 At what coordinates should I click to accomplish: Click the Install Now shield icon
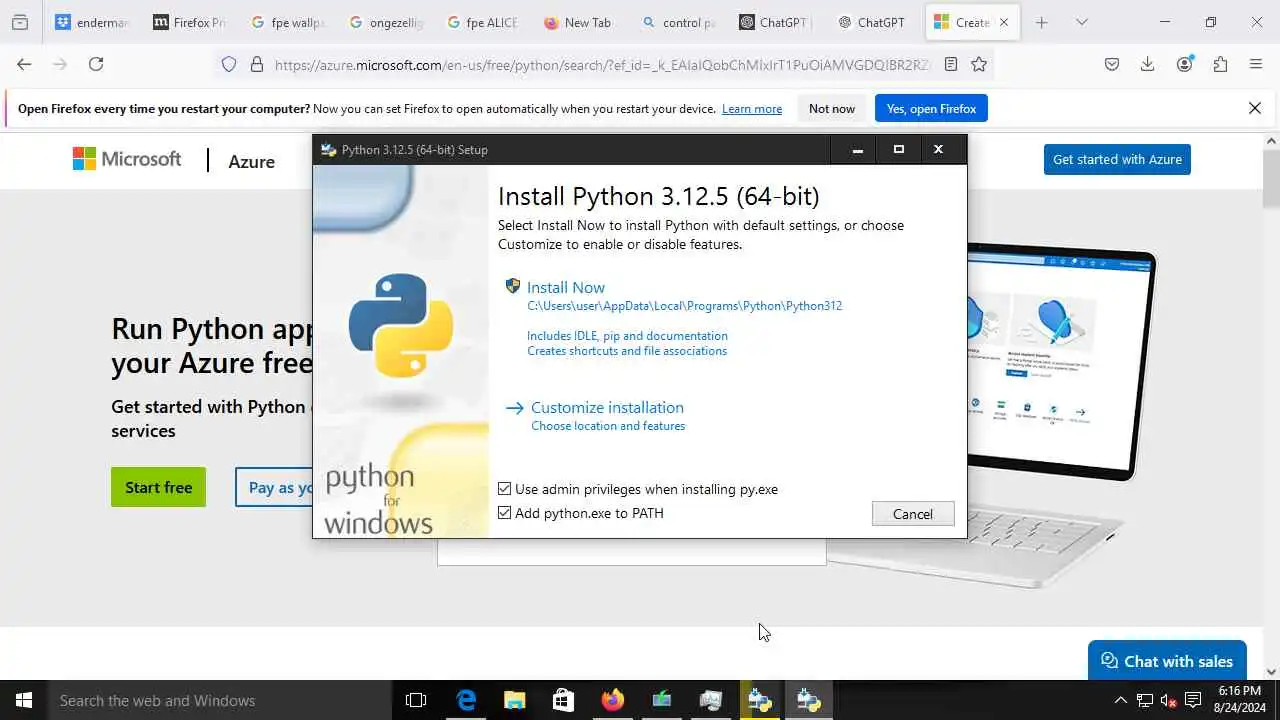pos(513,286)
